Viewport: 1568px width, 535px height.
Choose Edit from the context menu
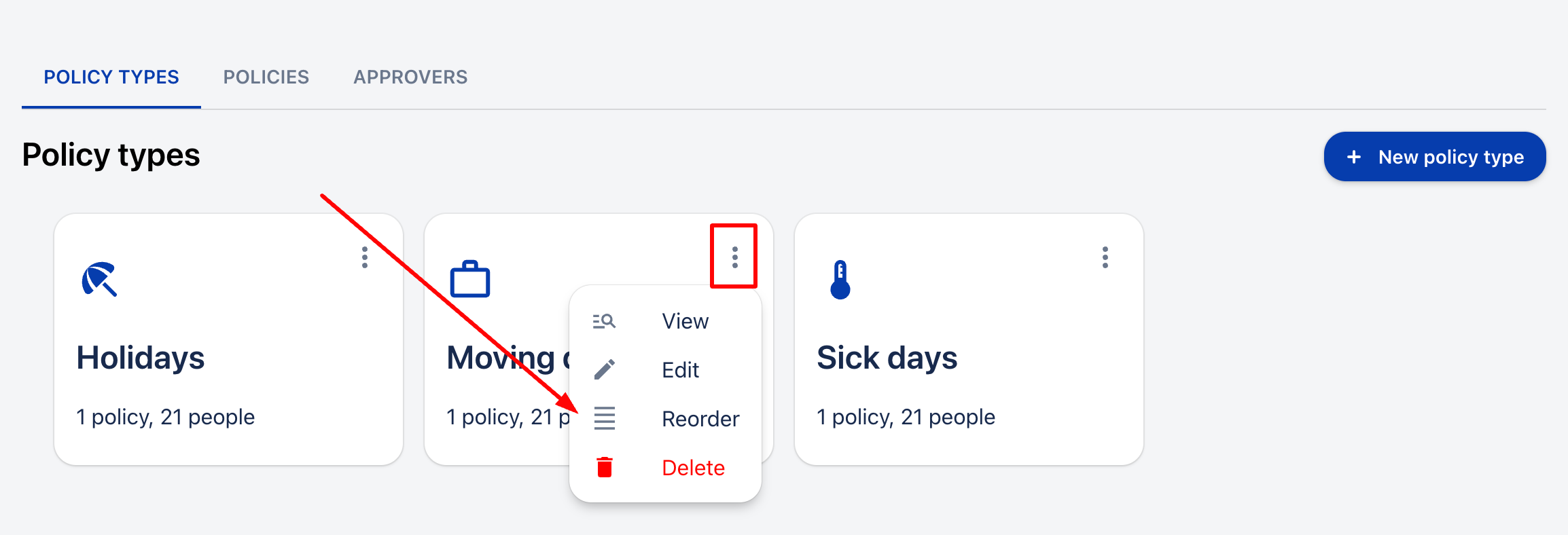click(680, 370)
